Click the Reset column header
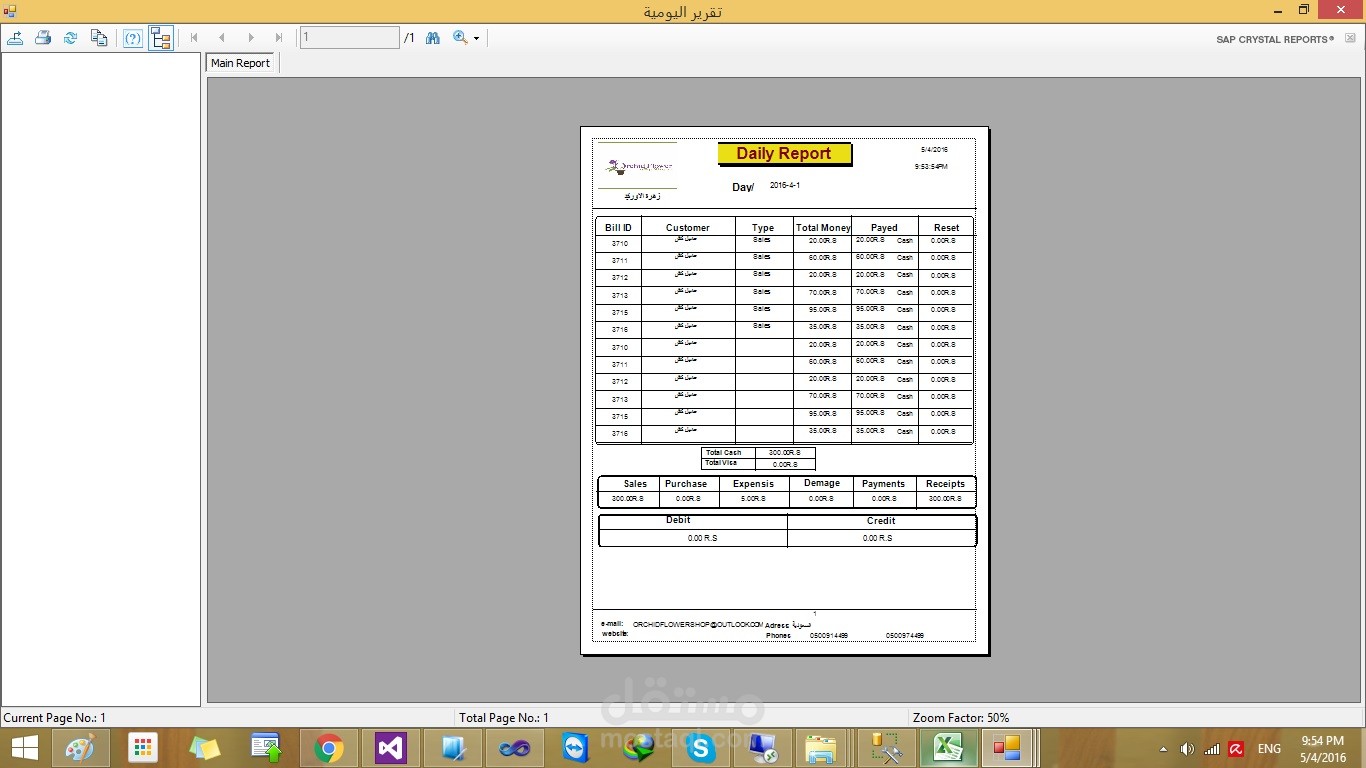The height and width of the screenshot is (768, 1366). (x=946, y=228)
